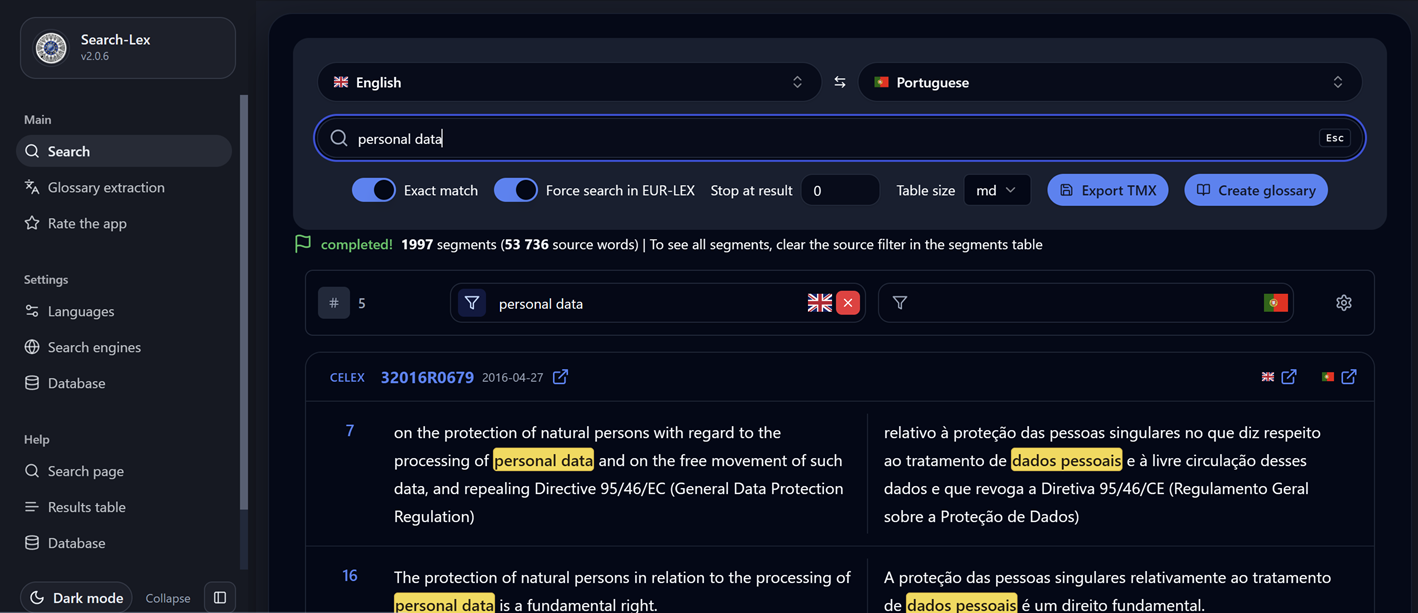Turn off Force search in EUR-LEX
This screenshot has width=1418, height=613.
click(516, 189)
